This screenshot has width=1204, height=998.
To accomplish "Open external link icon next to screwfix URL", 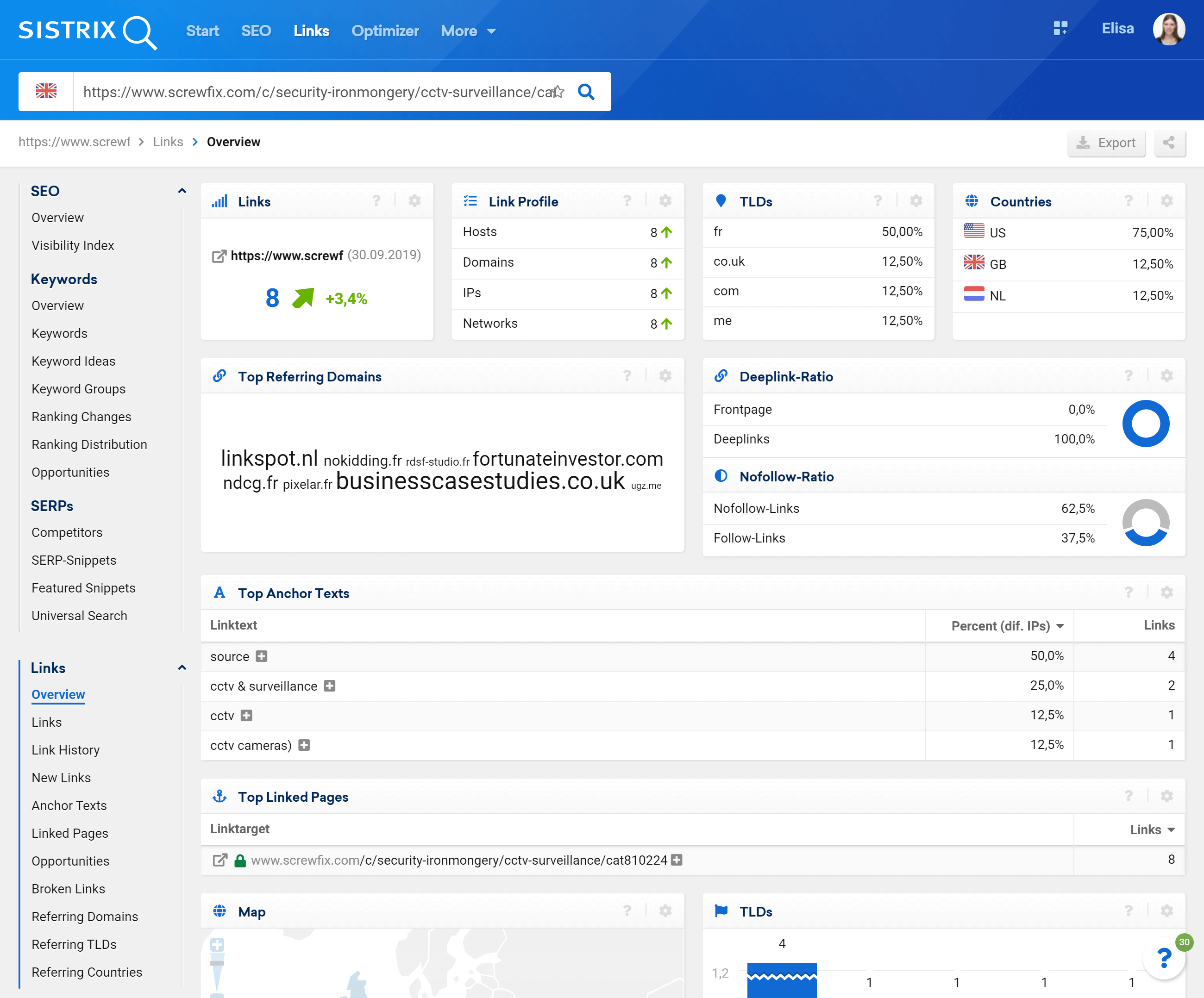I will [219, 256].
